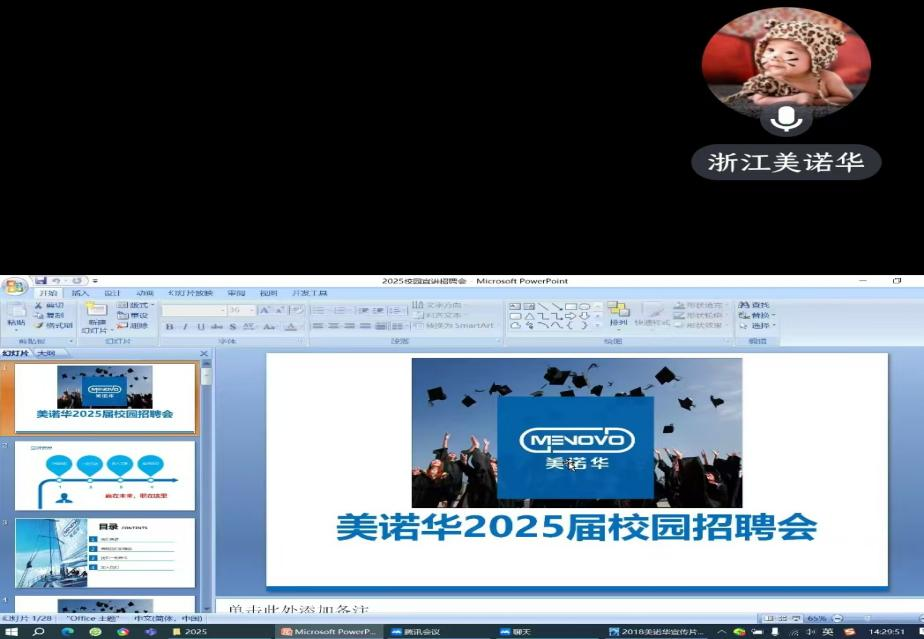Image resolution: width=924 pixels, height=639 pixels.
Task: Clear all formatting with eraser icon
Action: [x=296, y=310]
